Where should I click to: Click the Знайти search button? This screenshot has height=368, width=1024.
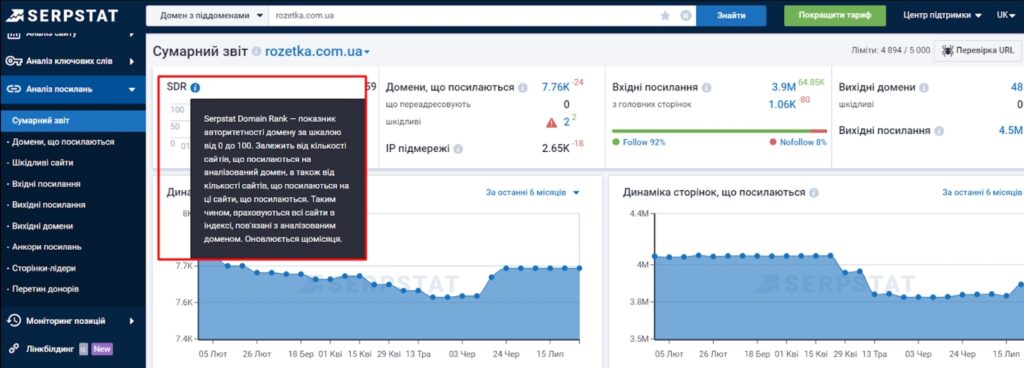click(x=731, y=16)
